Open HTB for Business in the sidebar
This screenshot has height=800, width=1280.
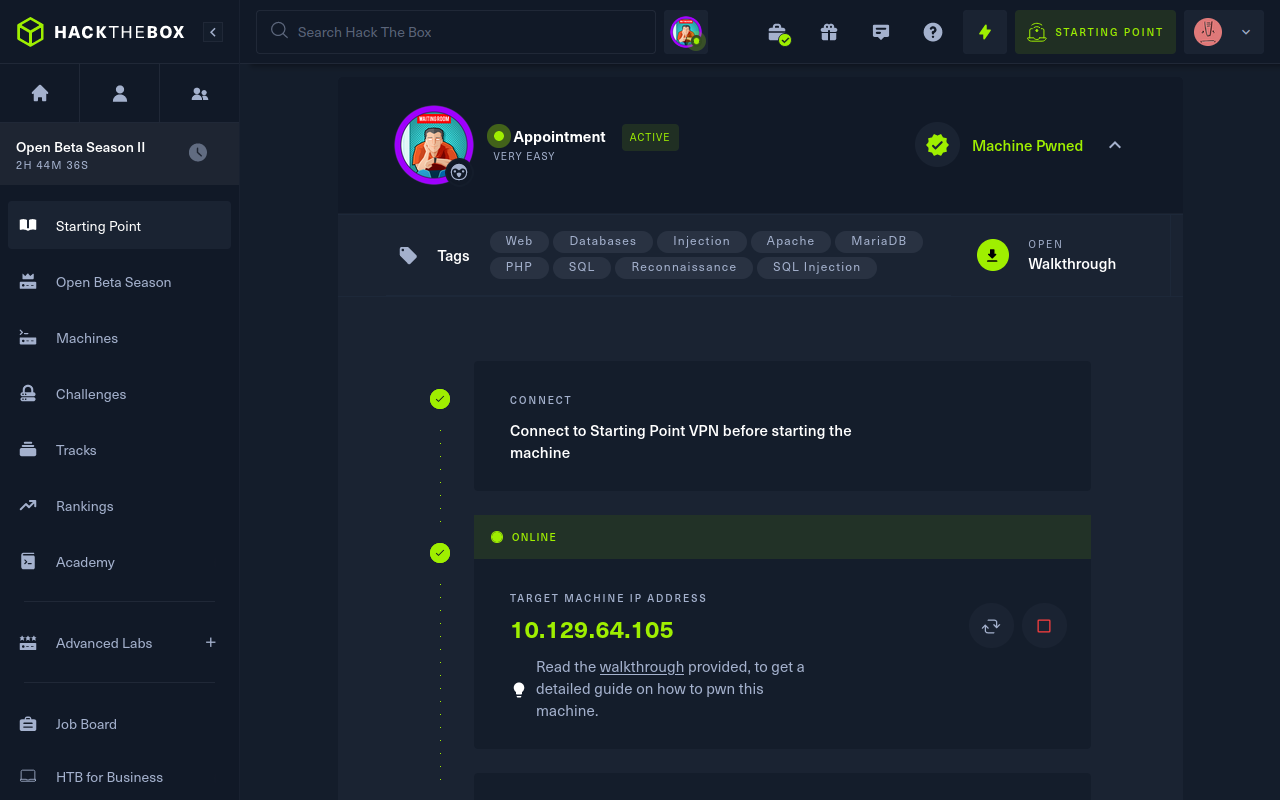119,777
